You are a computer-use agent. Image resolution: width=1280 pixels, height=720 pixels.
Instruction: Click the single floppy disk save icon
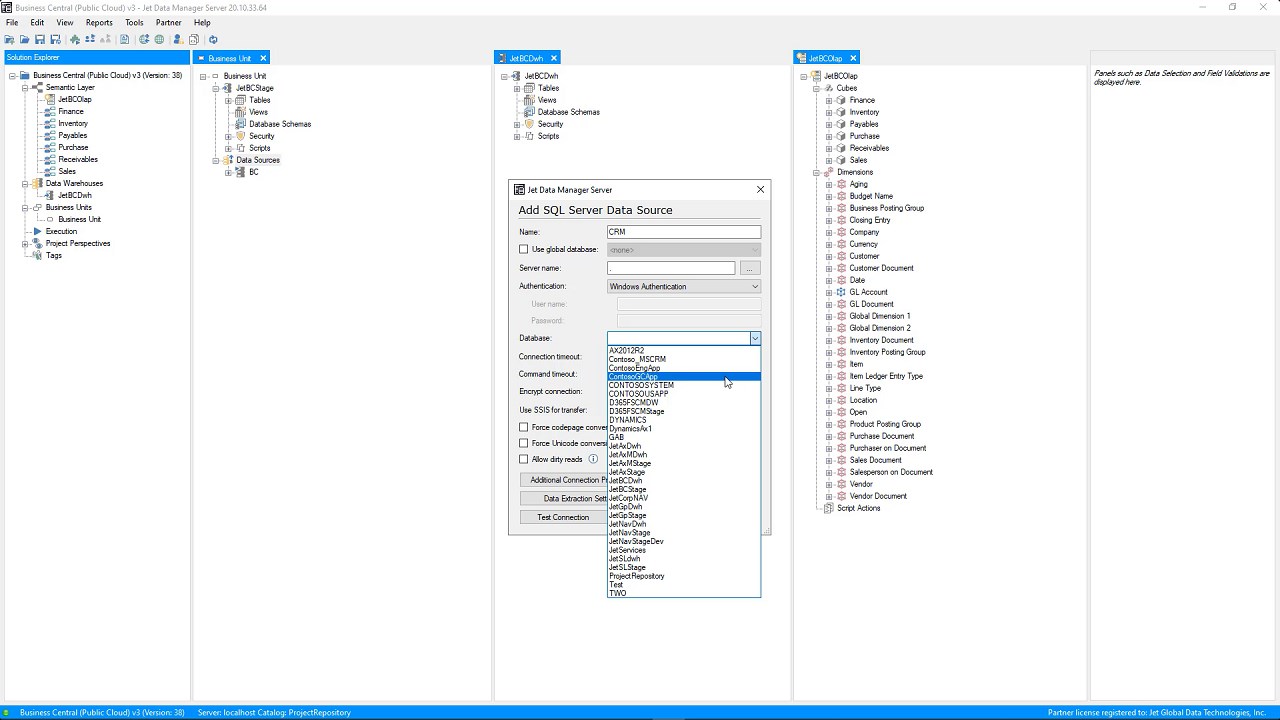coord(40,40)
